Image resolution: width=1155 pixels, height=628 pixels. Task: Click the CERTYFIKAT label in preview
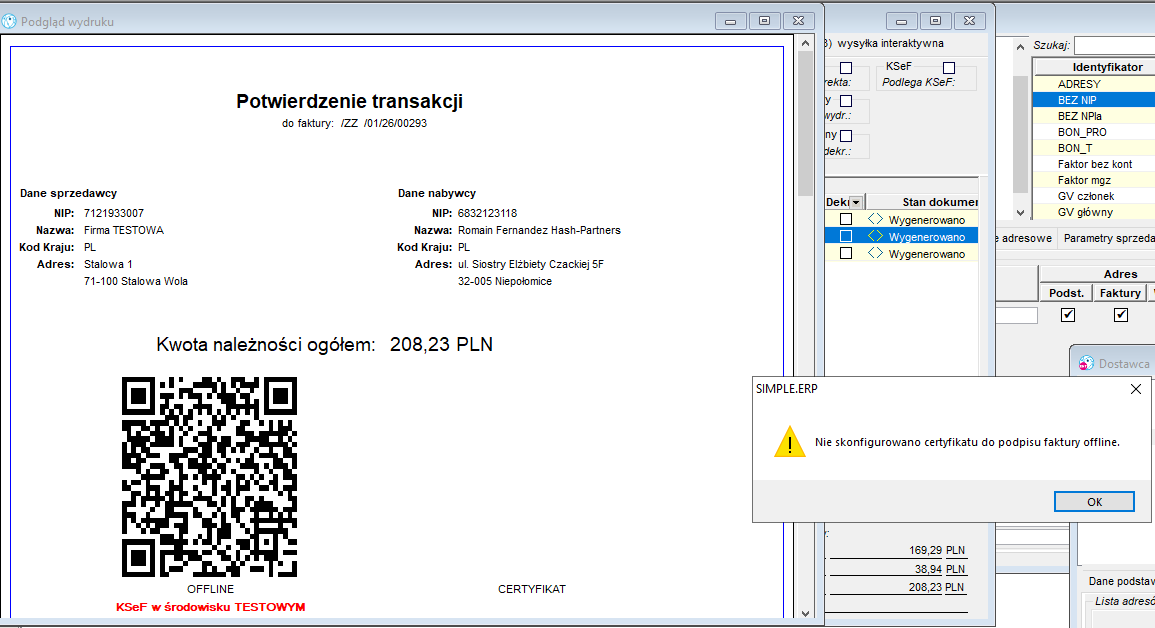pos(532,589)
